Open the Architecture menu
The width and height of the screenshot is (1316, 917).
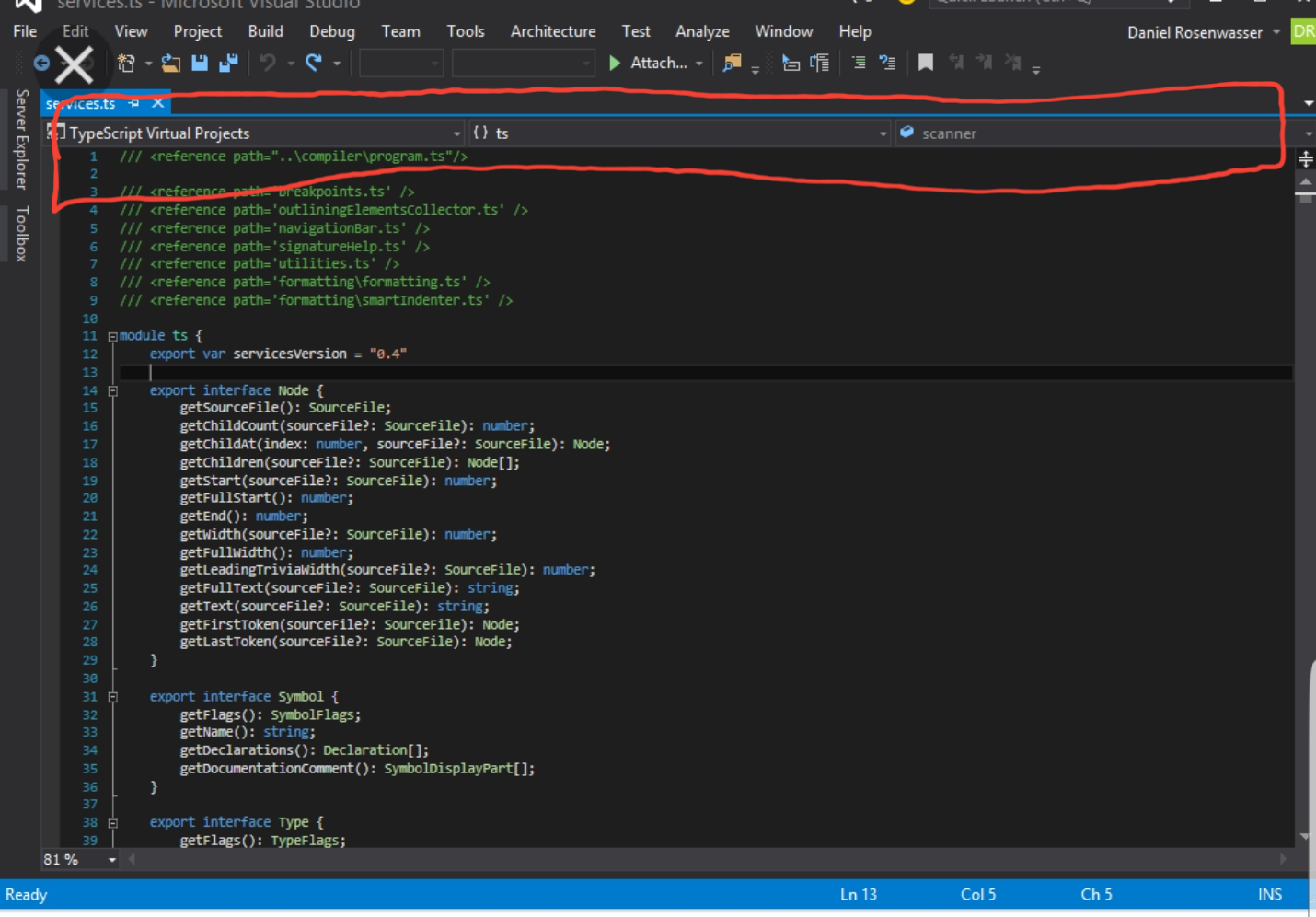(553, 31)
